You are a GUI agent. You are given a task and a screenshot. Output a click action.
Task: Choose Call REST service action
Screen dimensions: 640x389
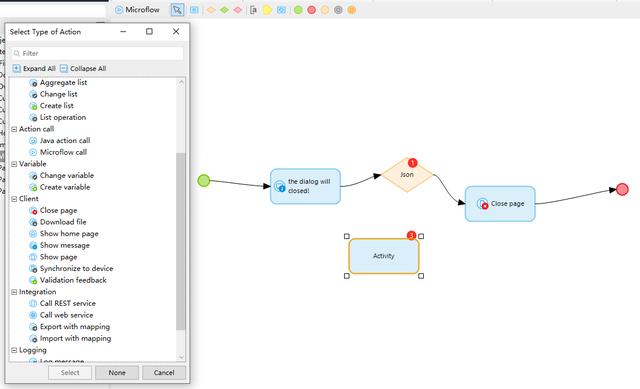62,304
